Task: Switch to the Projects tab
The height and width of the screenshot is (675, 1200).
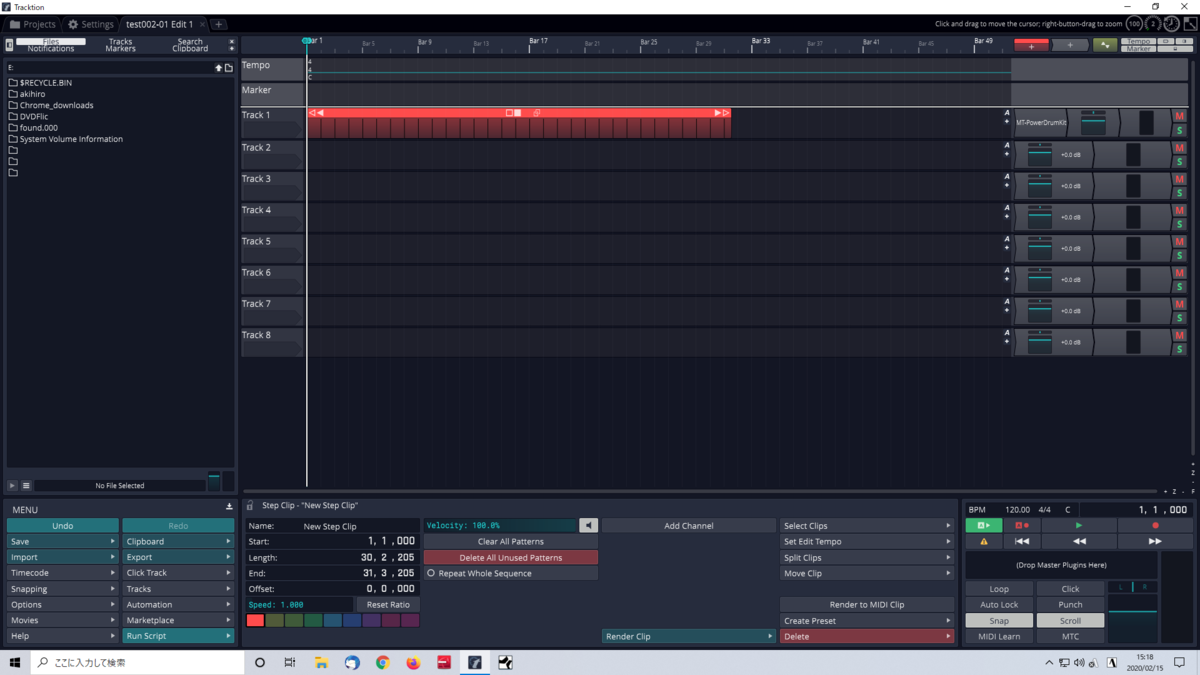Action: point(32,24)
